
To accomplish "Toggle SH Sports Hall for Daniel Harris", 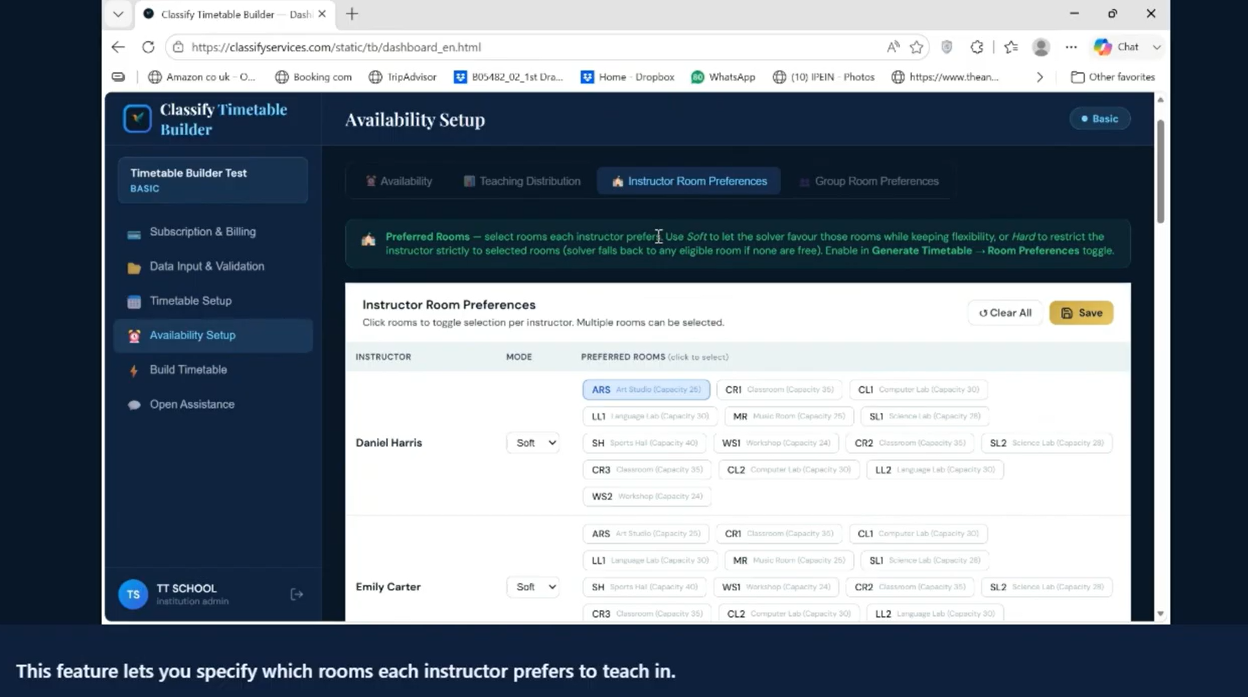I will [x=644, y=443].
